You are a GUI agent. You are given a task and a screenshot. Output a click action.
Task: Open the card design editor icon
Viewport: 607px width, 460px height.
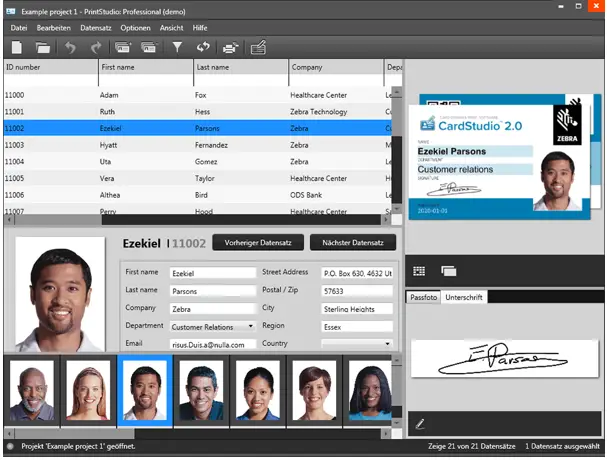pyautogui.click(x=258, y=48)
